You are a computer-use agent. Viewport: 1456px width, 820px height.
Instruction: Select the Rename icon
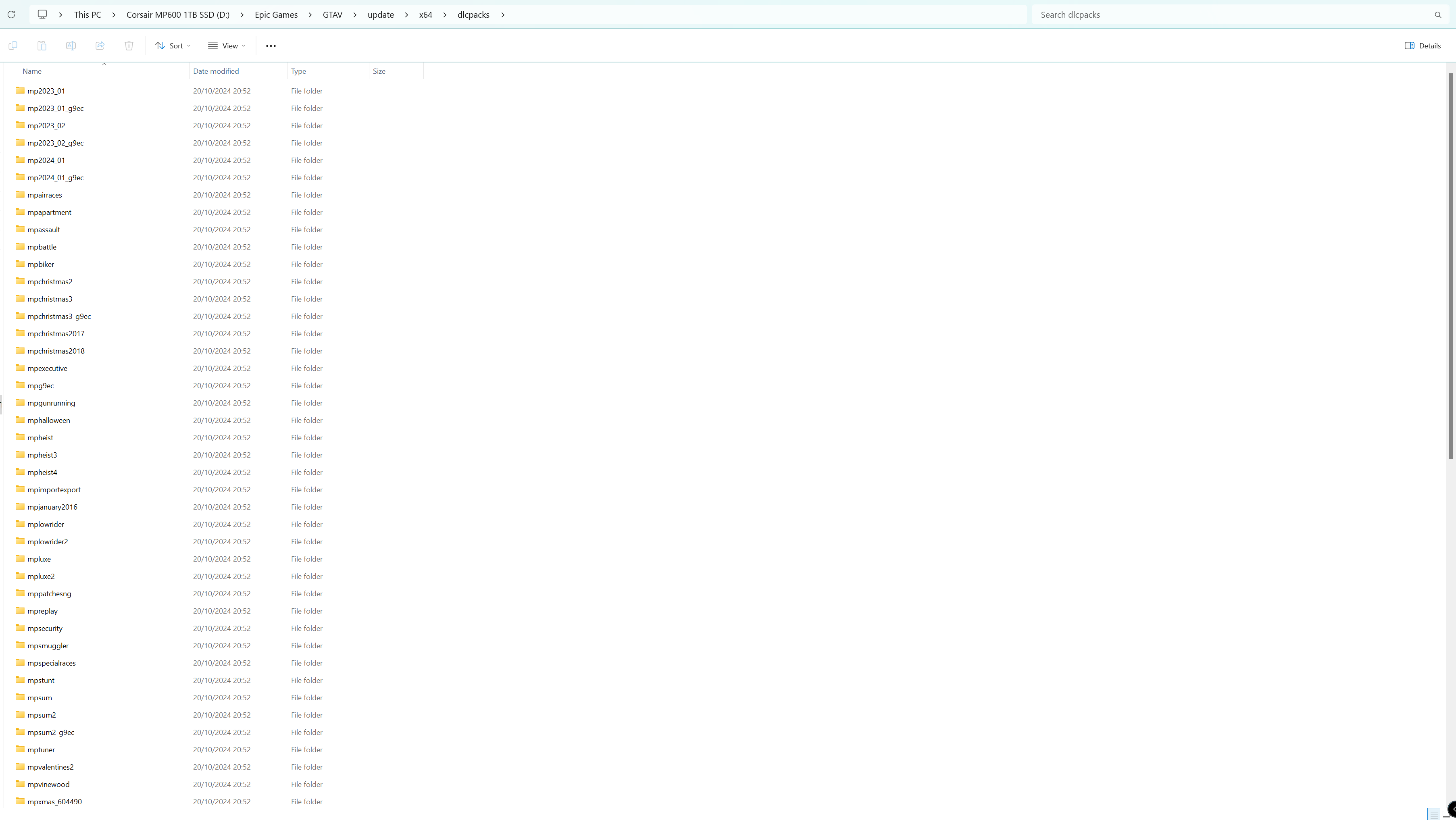[x=71, y=46]
